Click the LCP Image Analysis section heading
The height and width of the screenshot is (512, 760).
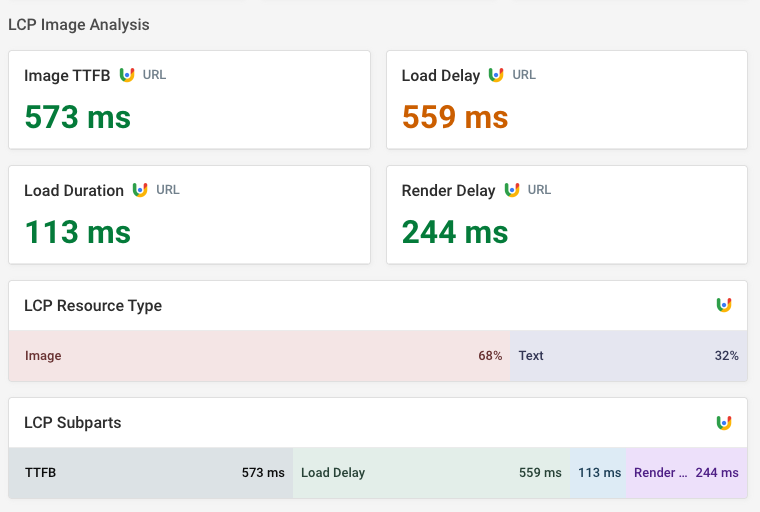[79, 25]
